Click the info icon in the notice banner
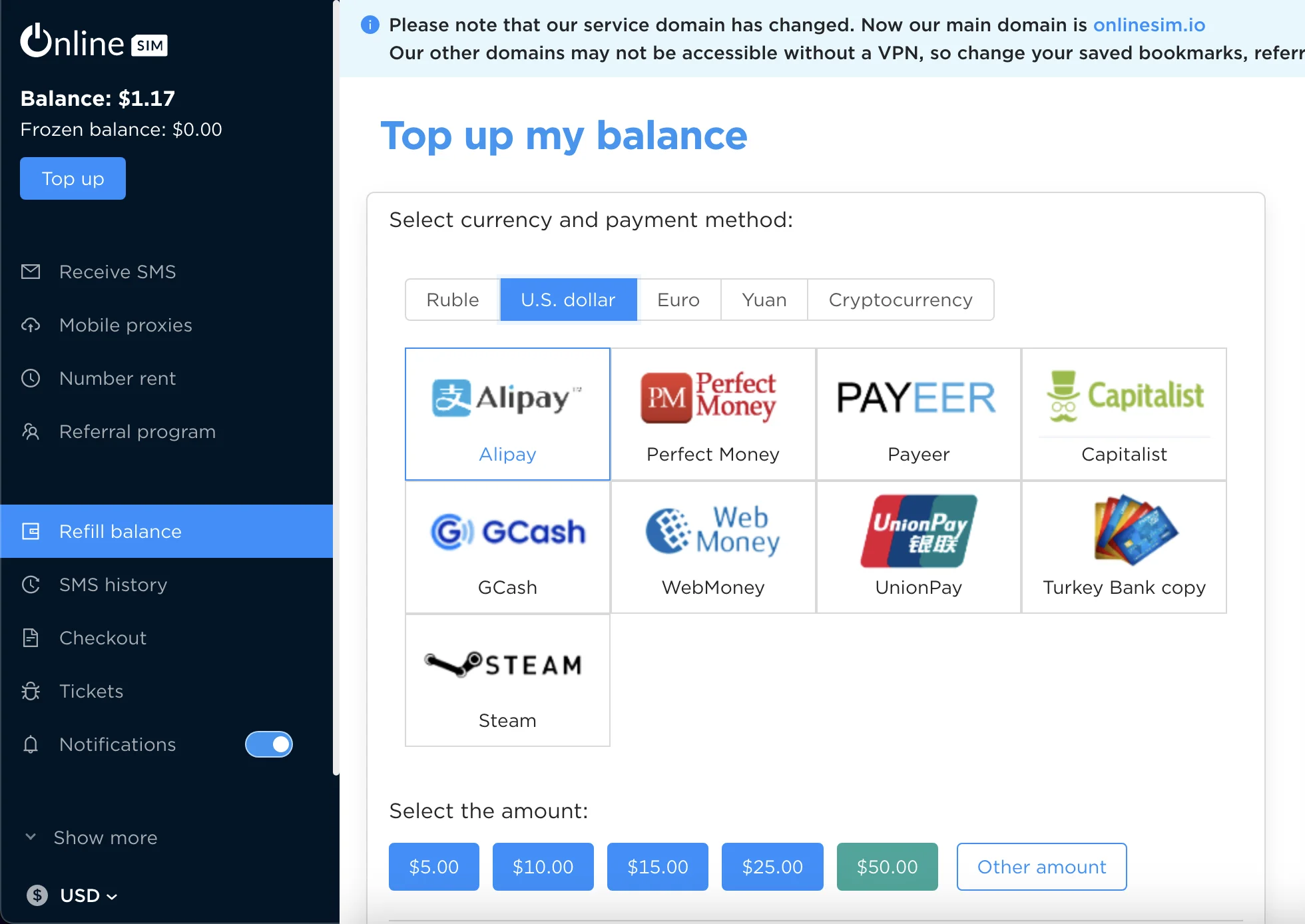 pos(370,25)
